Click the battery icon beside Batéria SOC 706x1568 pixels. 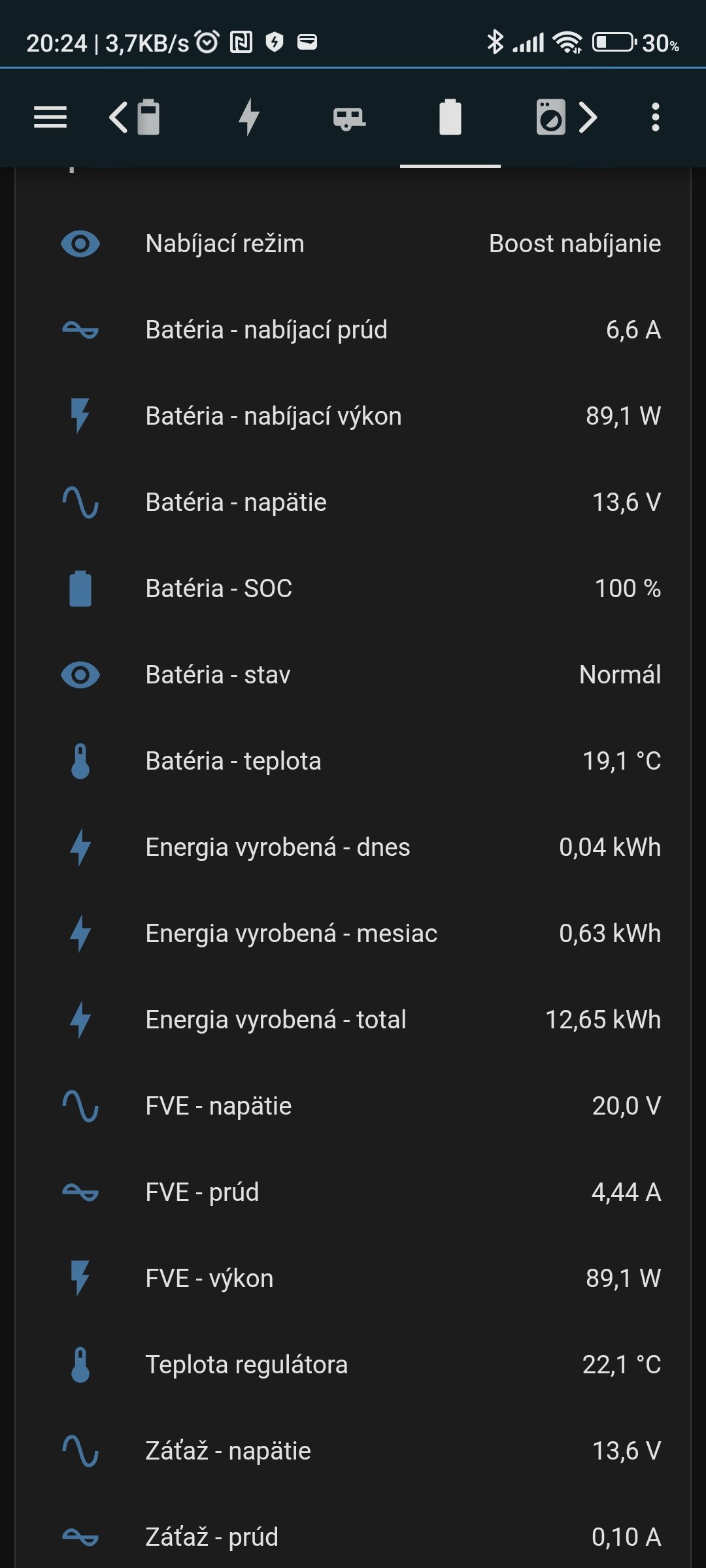[80, 589]
